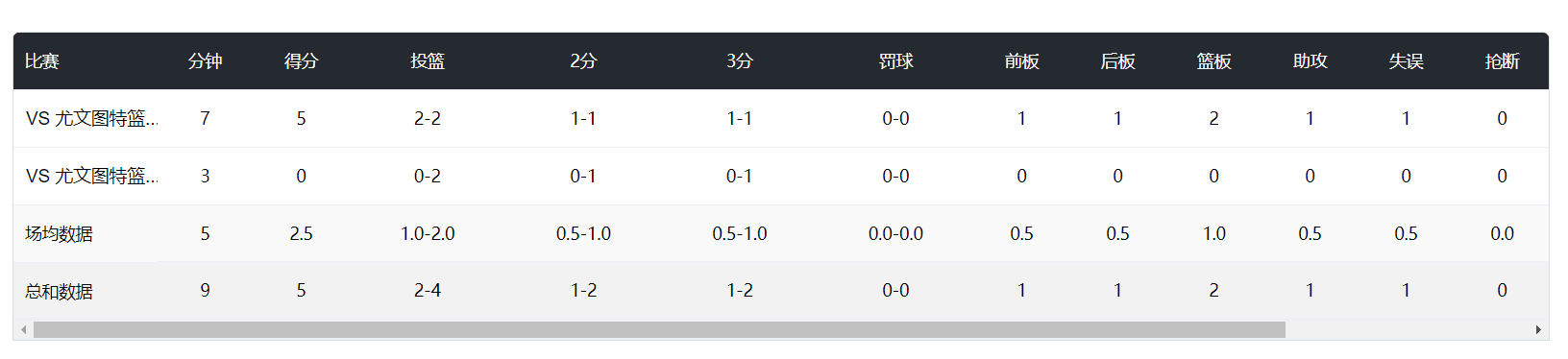This screenshot has height=359, width=1568.
Task: Click the right scroll arrow of horizontal scrollbar
Action: pos(1538,330)
